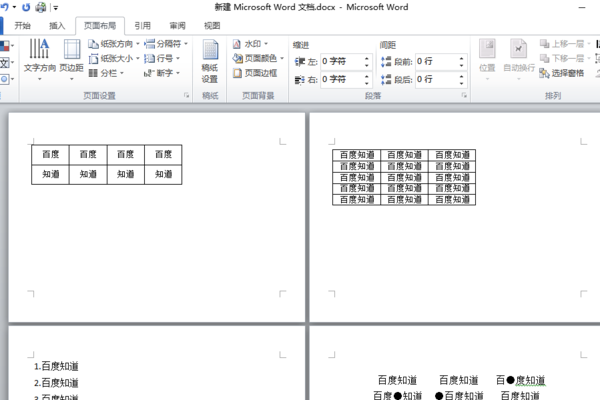Open the 纸张方向 orientation dropdown
Screen dimensions: 600x400
pos(114,44)
